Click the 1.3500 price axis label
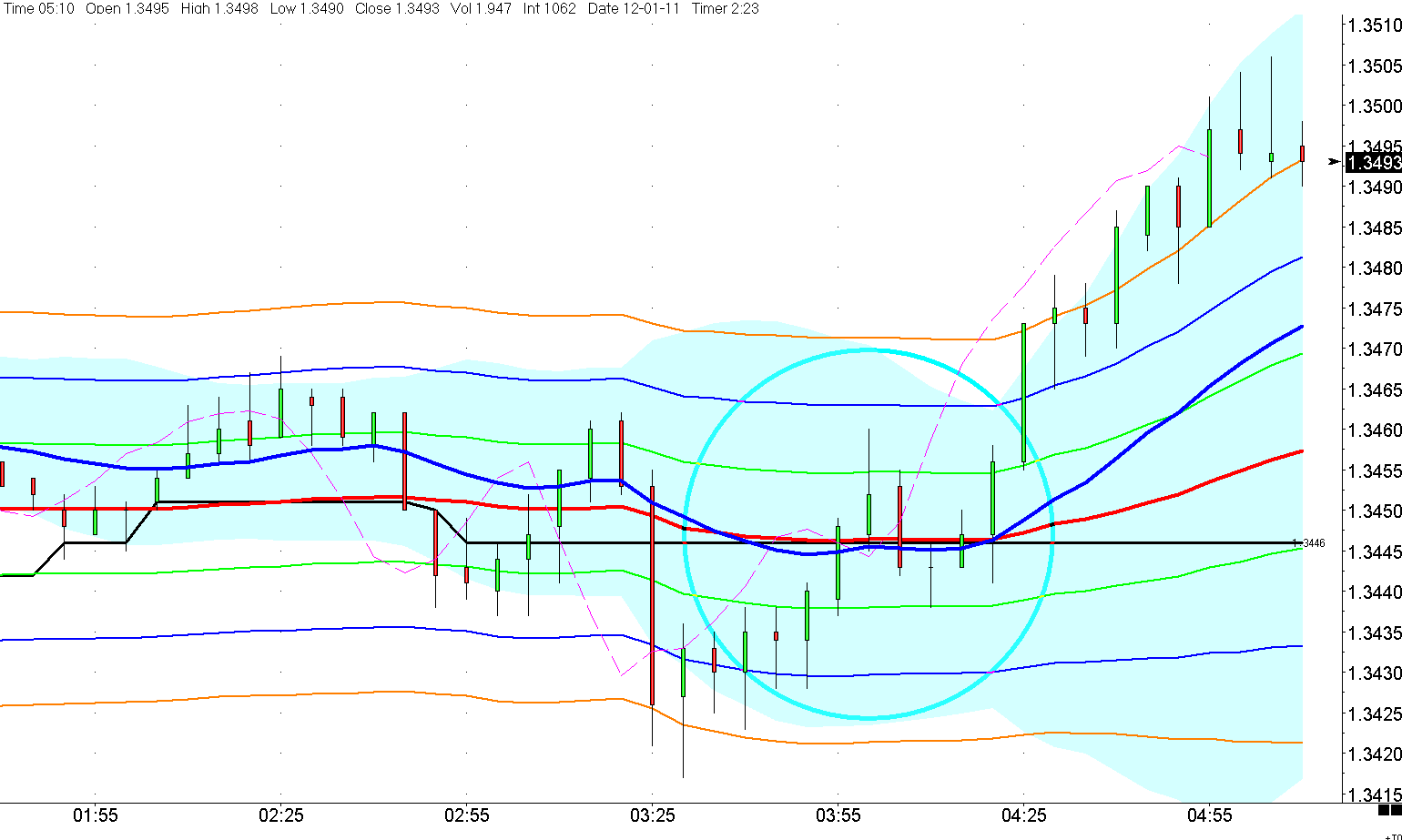Image resolution: width=1402 pixels, height=840 pixels. coord(1375,106)
